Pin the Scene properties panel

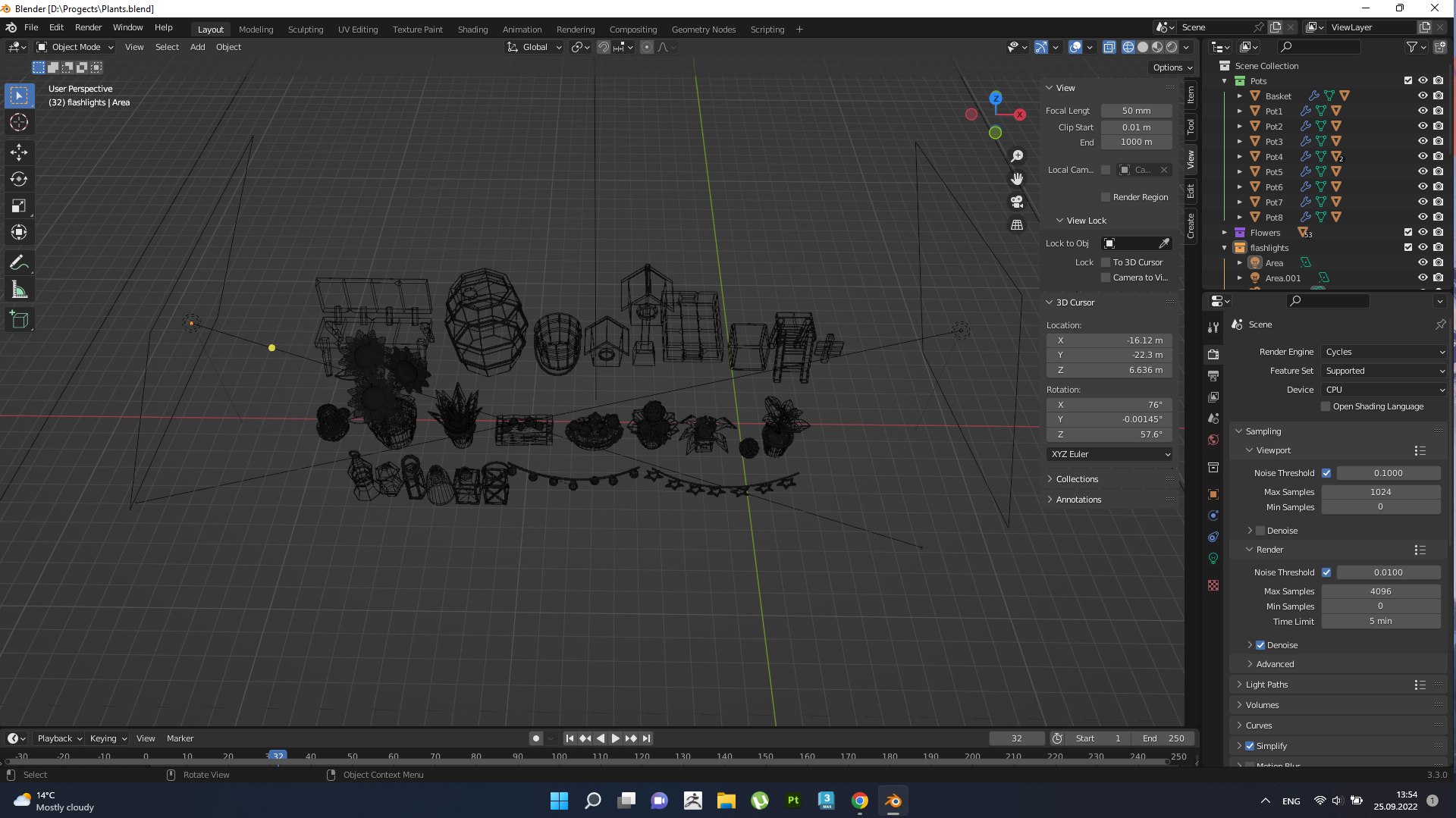[1440, 324]
